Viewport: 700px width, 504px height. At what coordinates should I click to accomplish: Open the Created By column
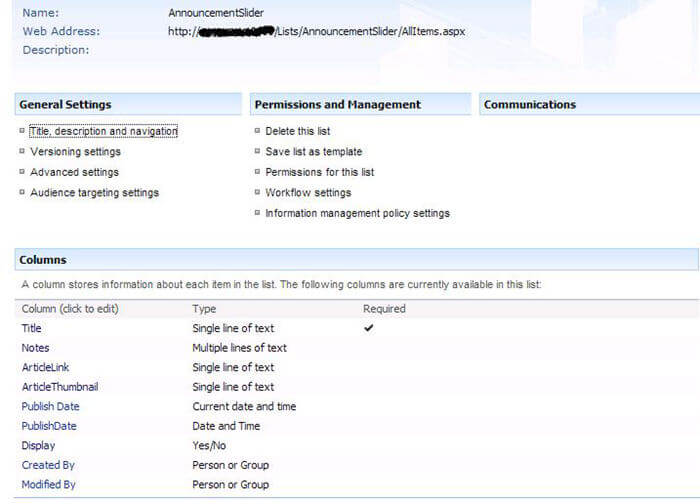pos(48,465)
